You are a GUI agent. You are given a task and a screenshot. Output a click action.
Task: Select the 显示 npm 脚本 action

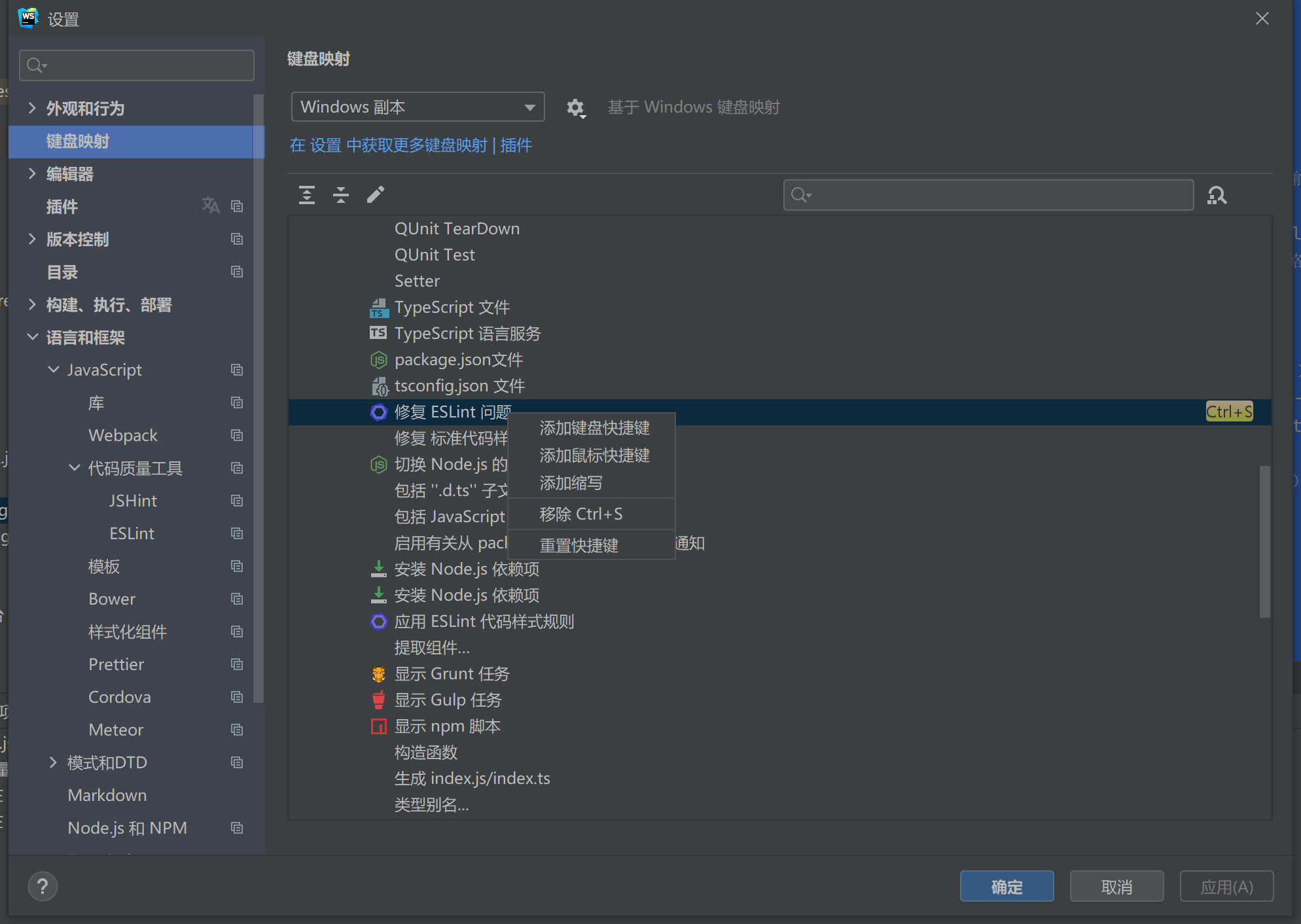[x=447, y=726]
